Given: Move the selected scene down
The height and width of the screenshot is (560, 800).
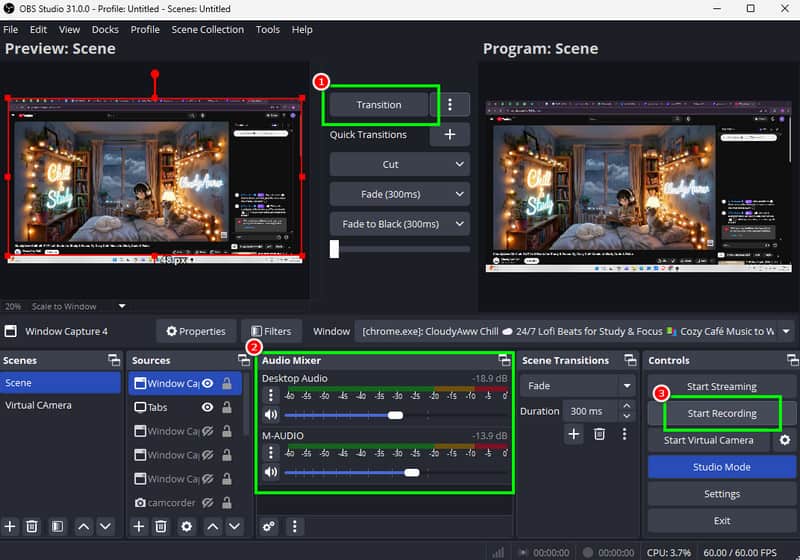Looking at the screenshot, I should (x=105, y=526).
